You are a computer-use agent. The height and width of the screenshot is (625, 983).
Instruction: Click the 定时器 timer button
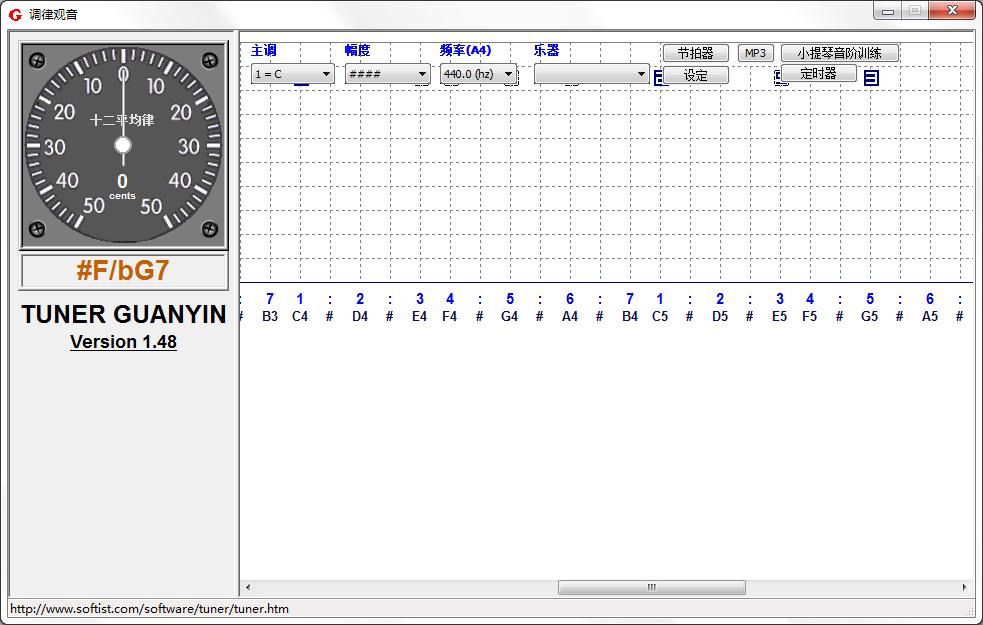[818, 73]
